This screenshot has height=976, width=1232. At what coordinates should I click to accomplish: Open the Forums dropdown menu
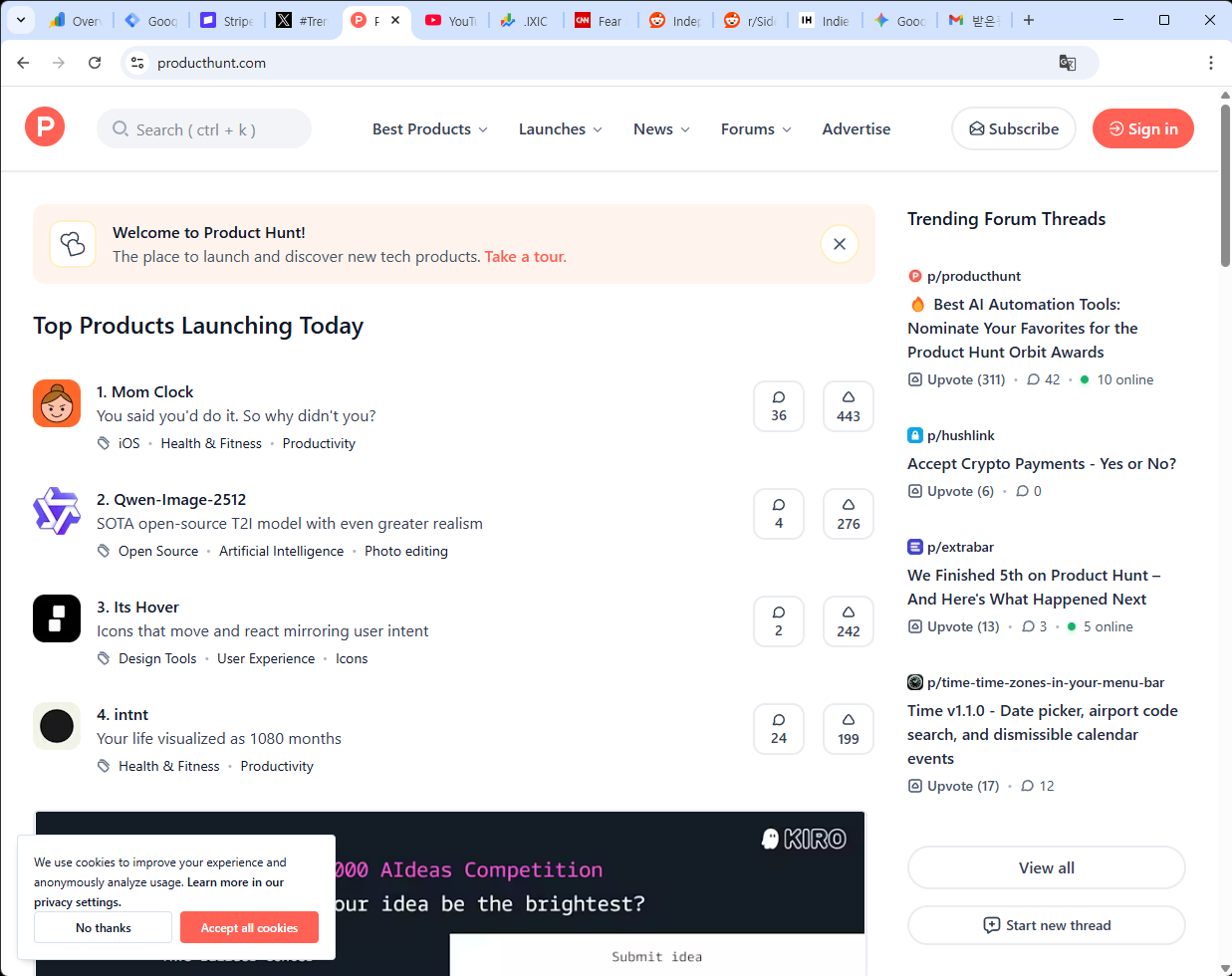756,129
